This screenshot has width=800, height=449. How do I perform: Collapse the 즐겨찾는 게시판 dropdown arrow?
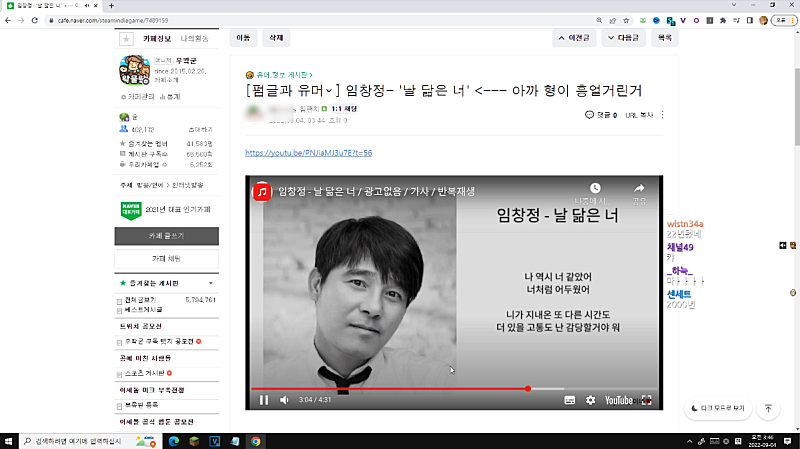pos(211,283)
